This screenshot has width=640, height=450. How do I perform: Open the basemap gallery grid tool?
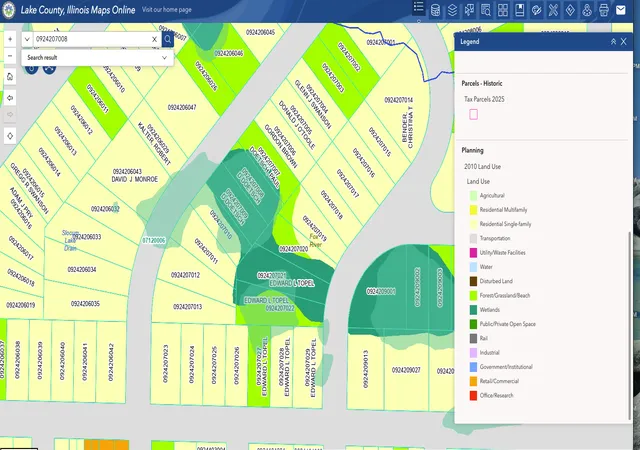[503, 10]
